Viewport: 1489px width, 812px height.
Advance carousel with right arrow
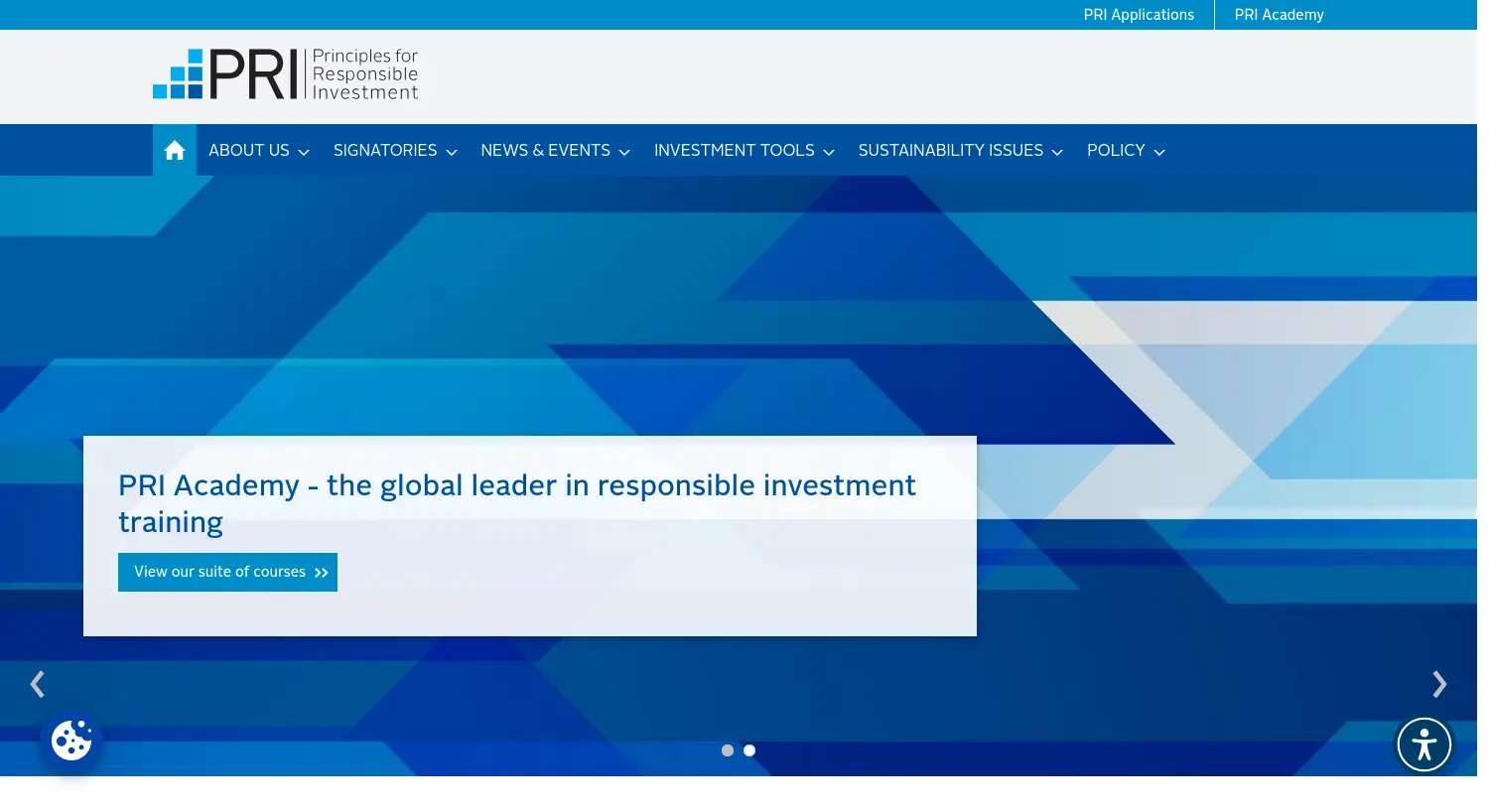point(1438,684)
